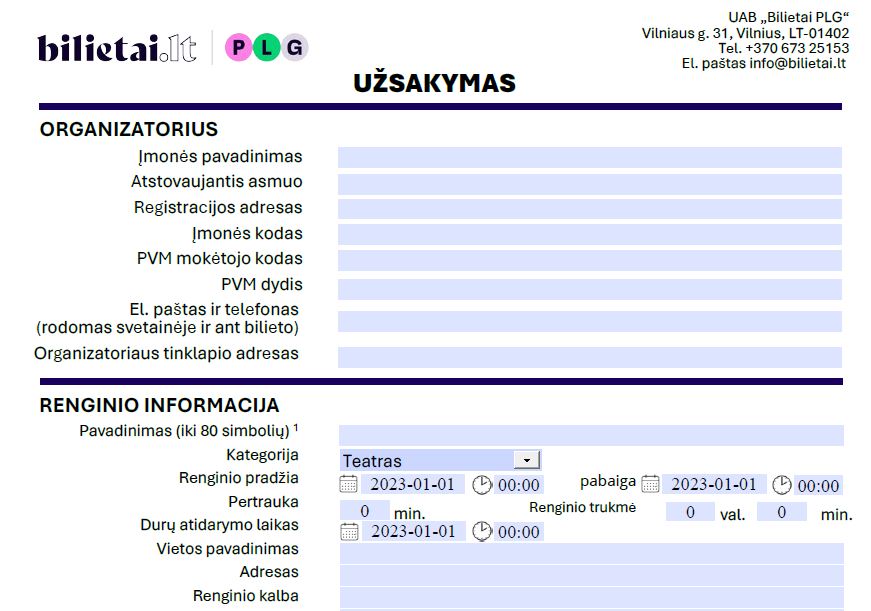Viewport: 871px width, 611px height.
Task: Click the clock icon for Renginio pradžia
Action: point(482,484)
